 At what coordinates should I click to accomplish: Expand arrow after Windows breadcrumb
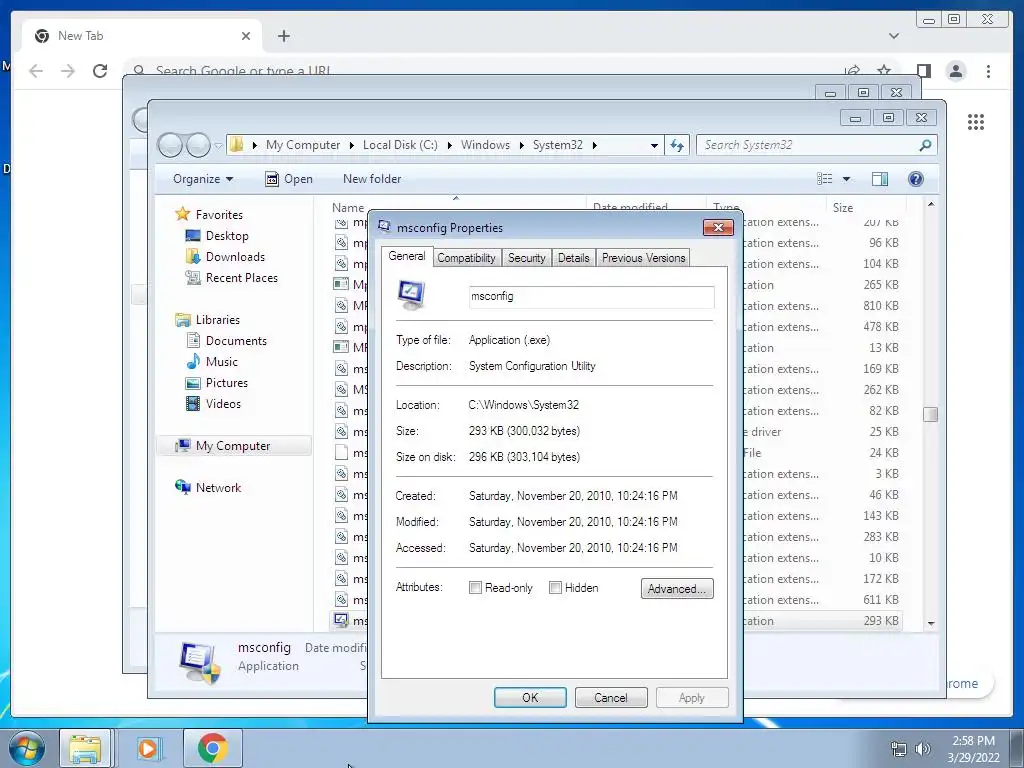point(521,145)
